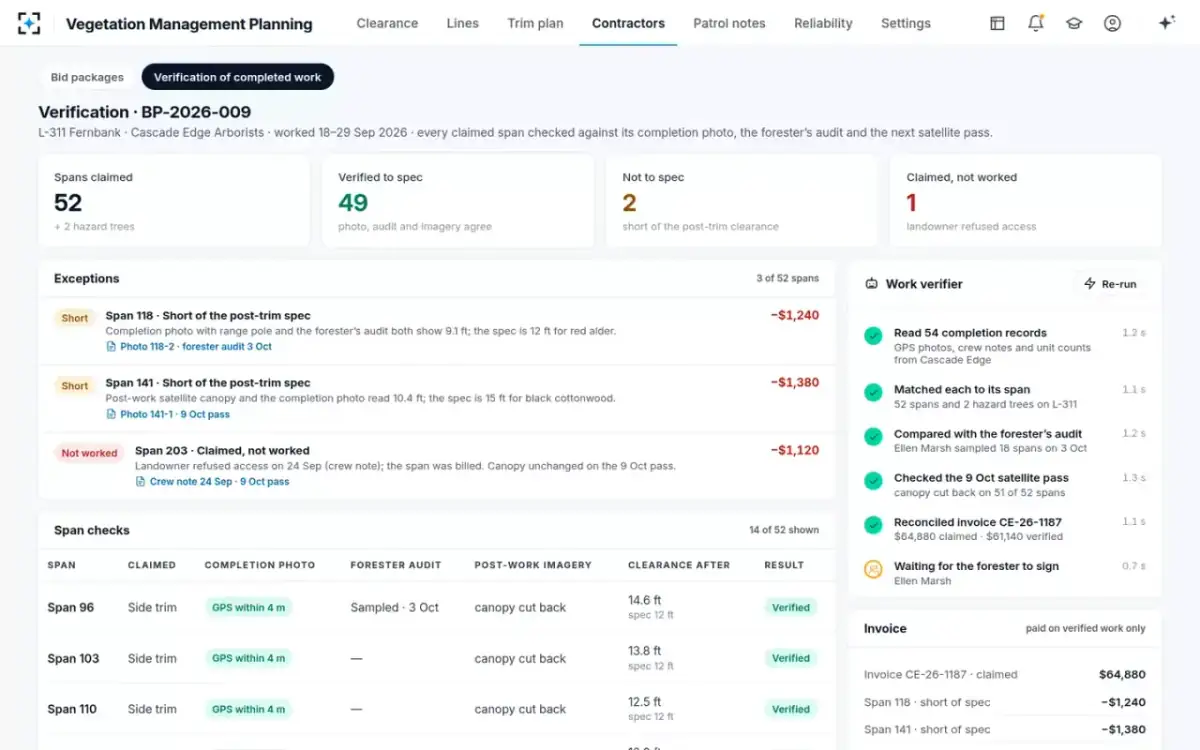Viewport: 1200px width, 750px height.
Task: Switch to the Reliability tab
Action: (823, 23)
